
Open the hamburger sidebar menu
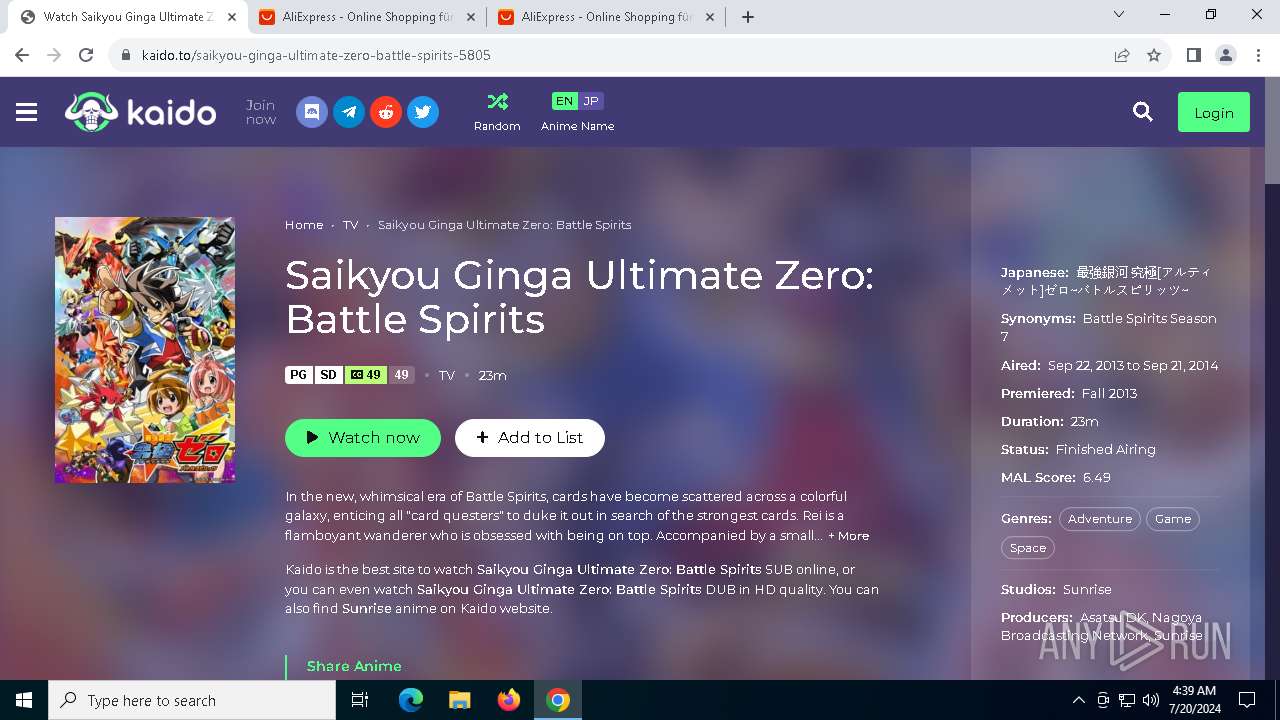pyautogui.click(x=27, y=113)
